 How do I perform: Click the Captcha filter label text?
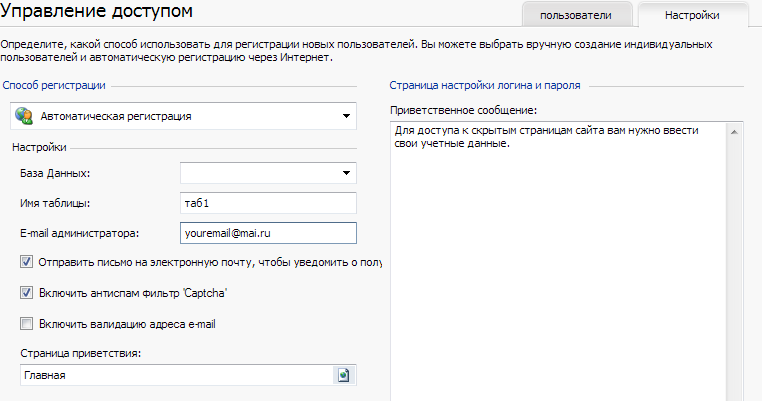tap(133, 293)
